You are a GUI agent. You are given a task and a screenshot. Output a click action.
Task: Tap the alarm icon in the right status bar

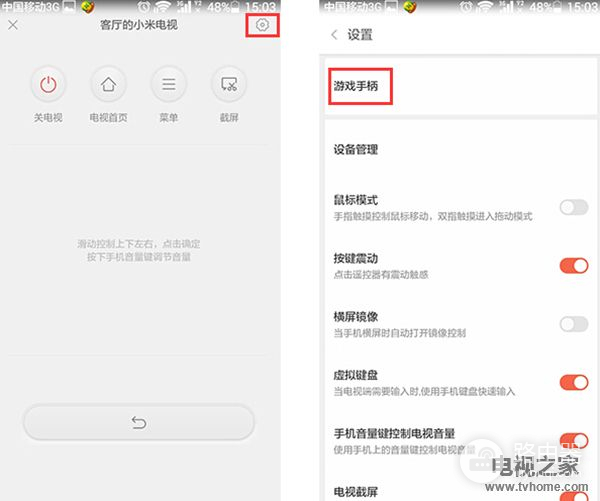(466, 7)
